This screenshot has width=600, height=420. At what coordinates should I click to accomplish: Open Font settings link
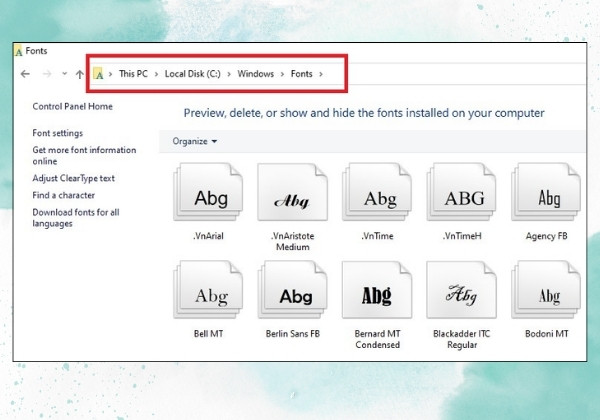(57, 133)
